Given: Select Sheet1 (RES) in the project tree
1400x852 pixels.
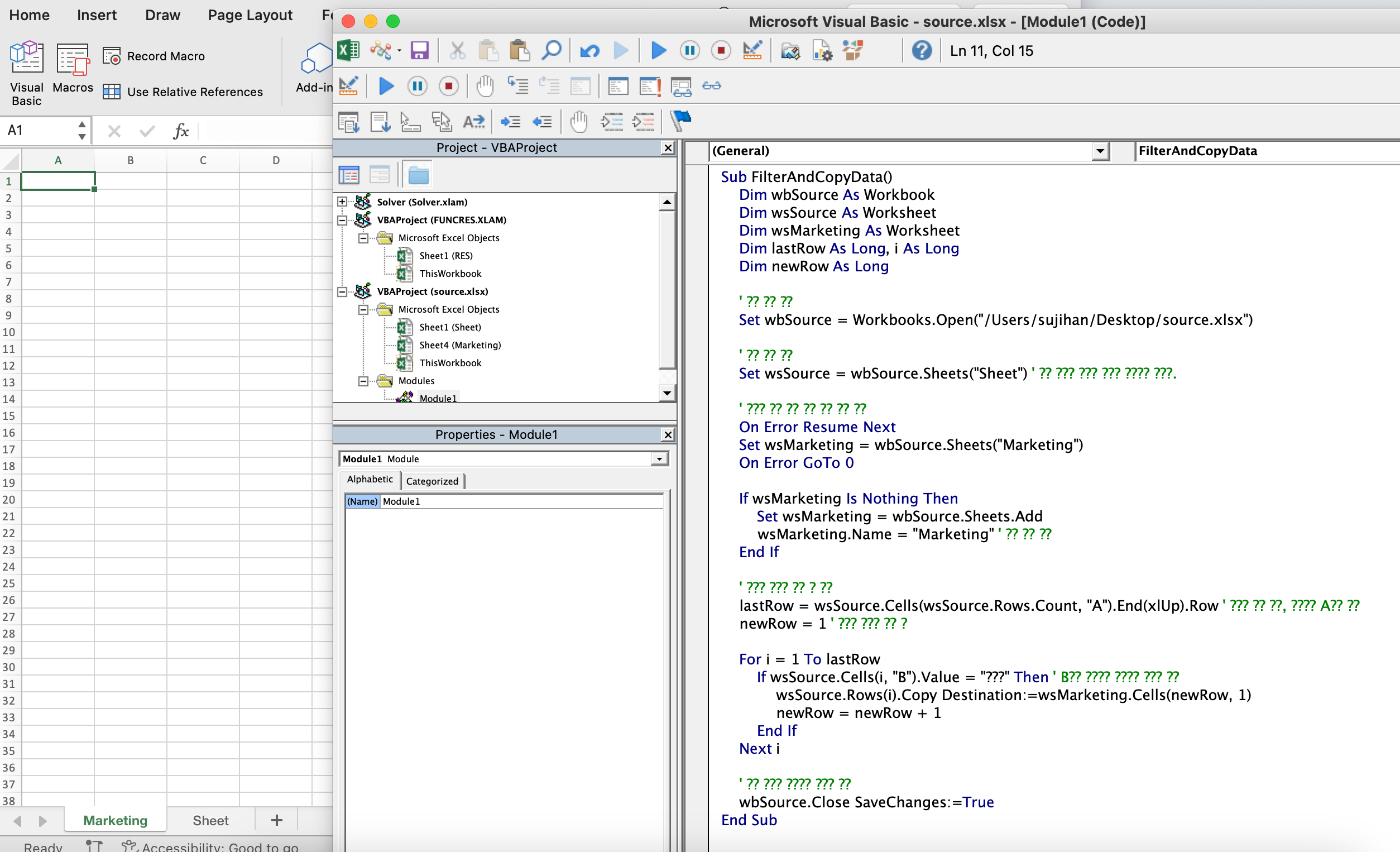Looking at the screenshot, I should pyautogui.click(x=445, y=256).
